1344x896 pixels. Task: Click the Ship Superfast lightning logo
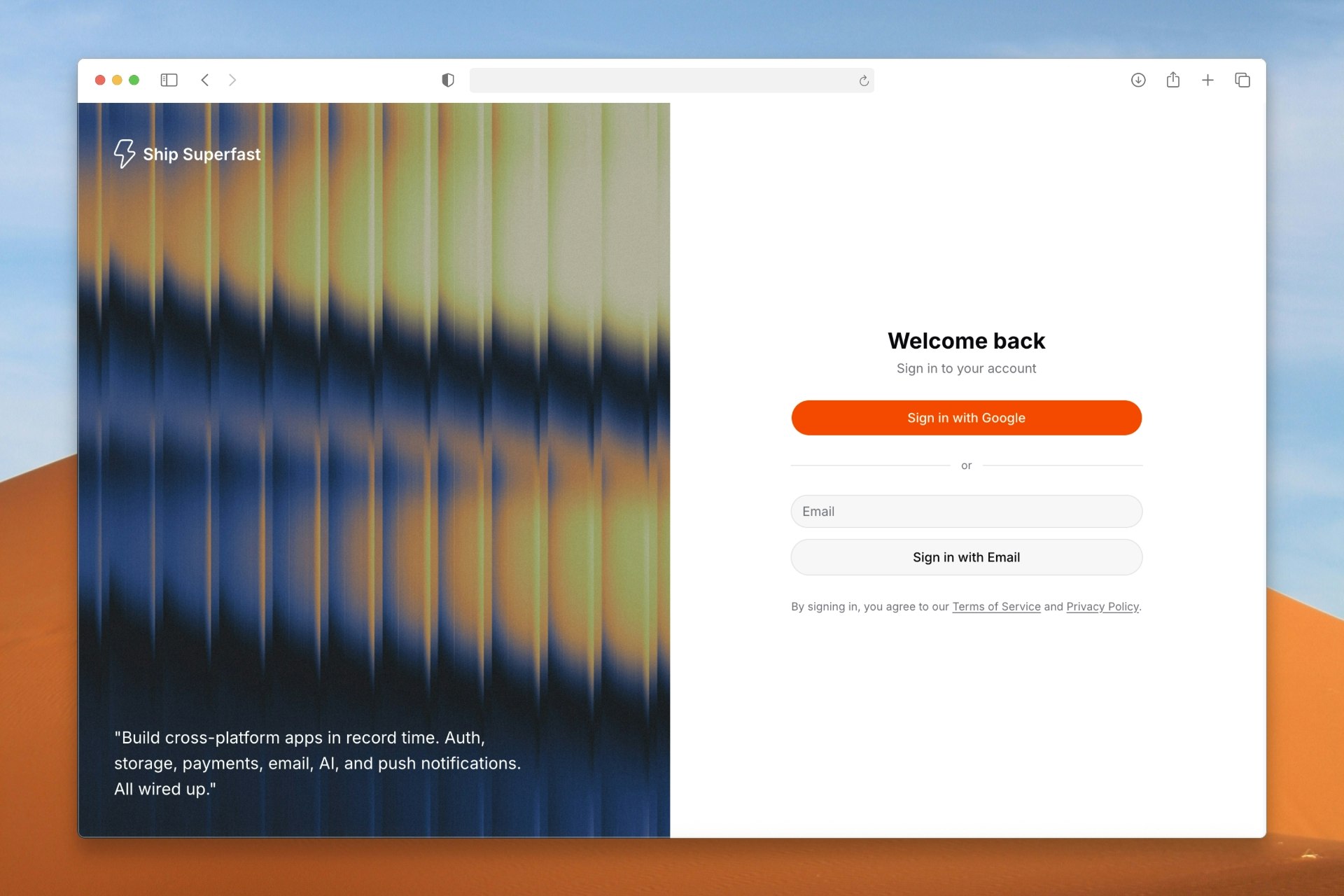[125, 153]
